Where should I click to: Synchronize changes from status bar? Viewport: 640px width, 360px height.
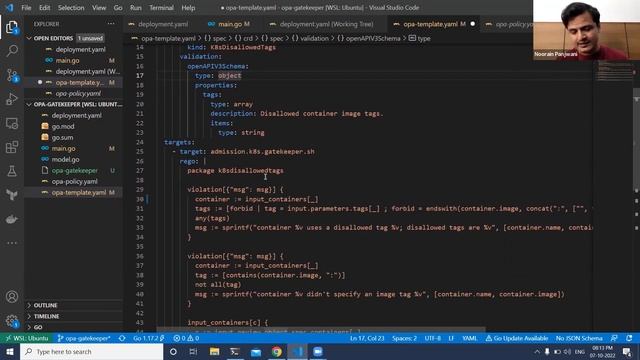point(122,338)
